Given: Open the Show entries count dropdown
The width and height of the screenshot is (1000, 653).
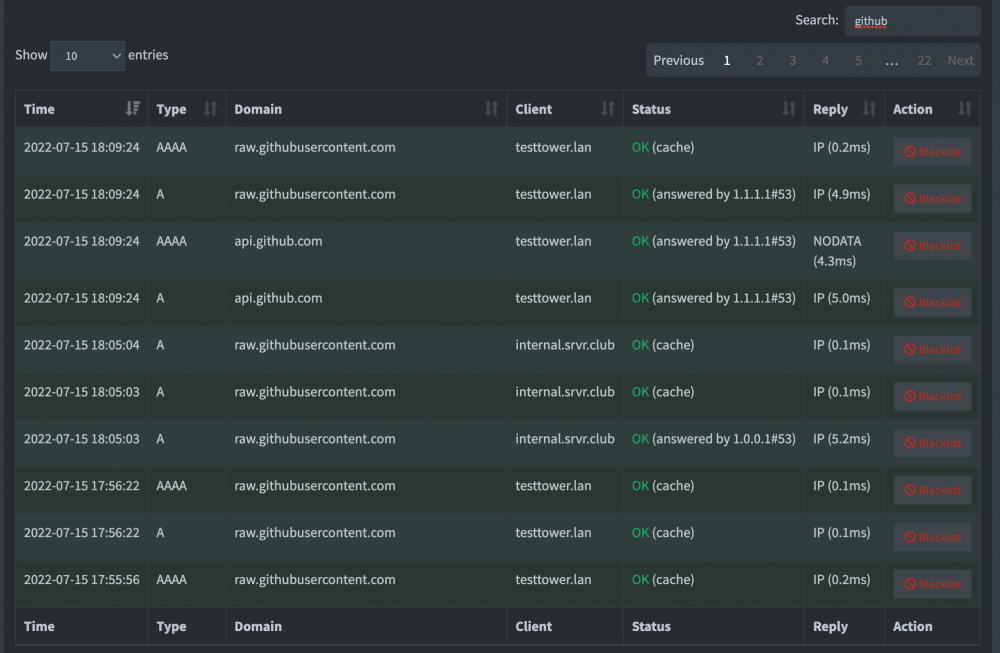Looking at the screenshot, I should click(x=87, y=55).
